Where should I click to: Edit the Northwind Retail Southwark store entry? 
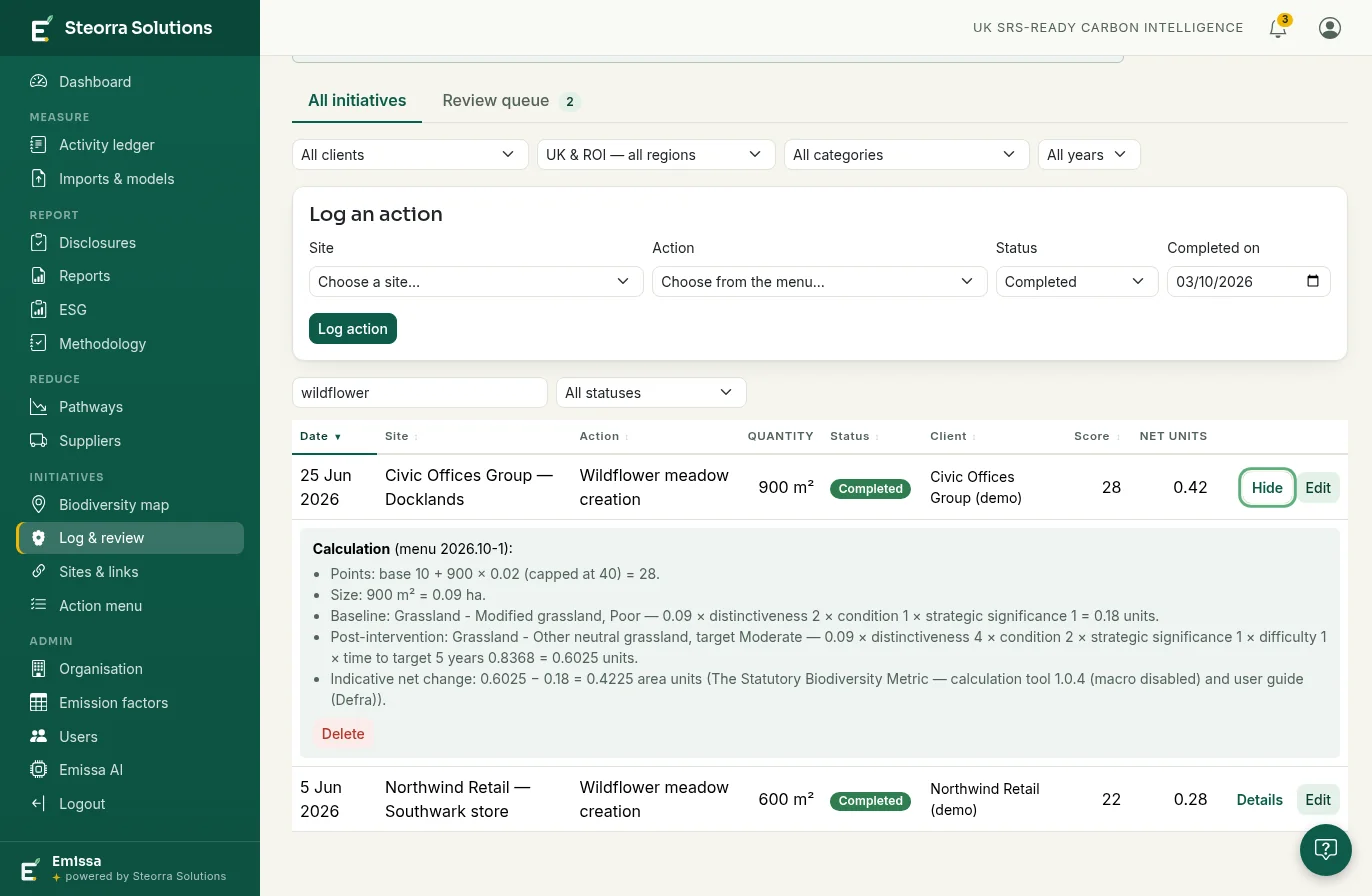1318,800
